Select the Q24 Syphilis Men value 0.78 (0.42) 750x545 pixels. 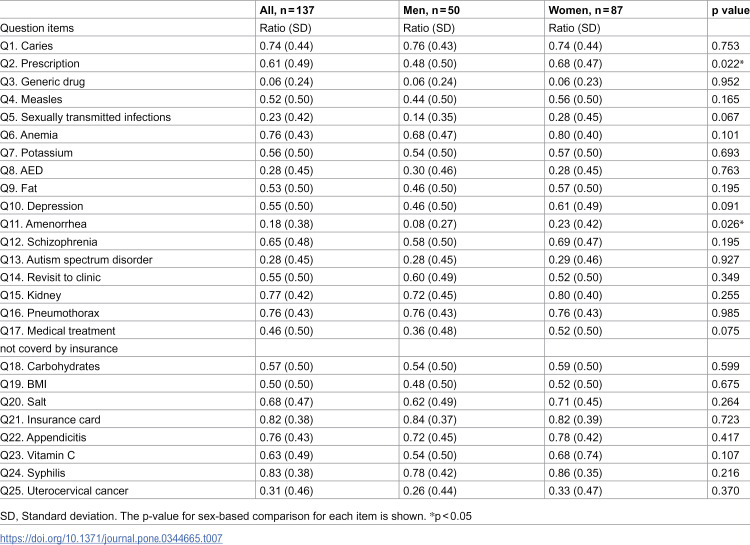[x=430, y=473]
